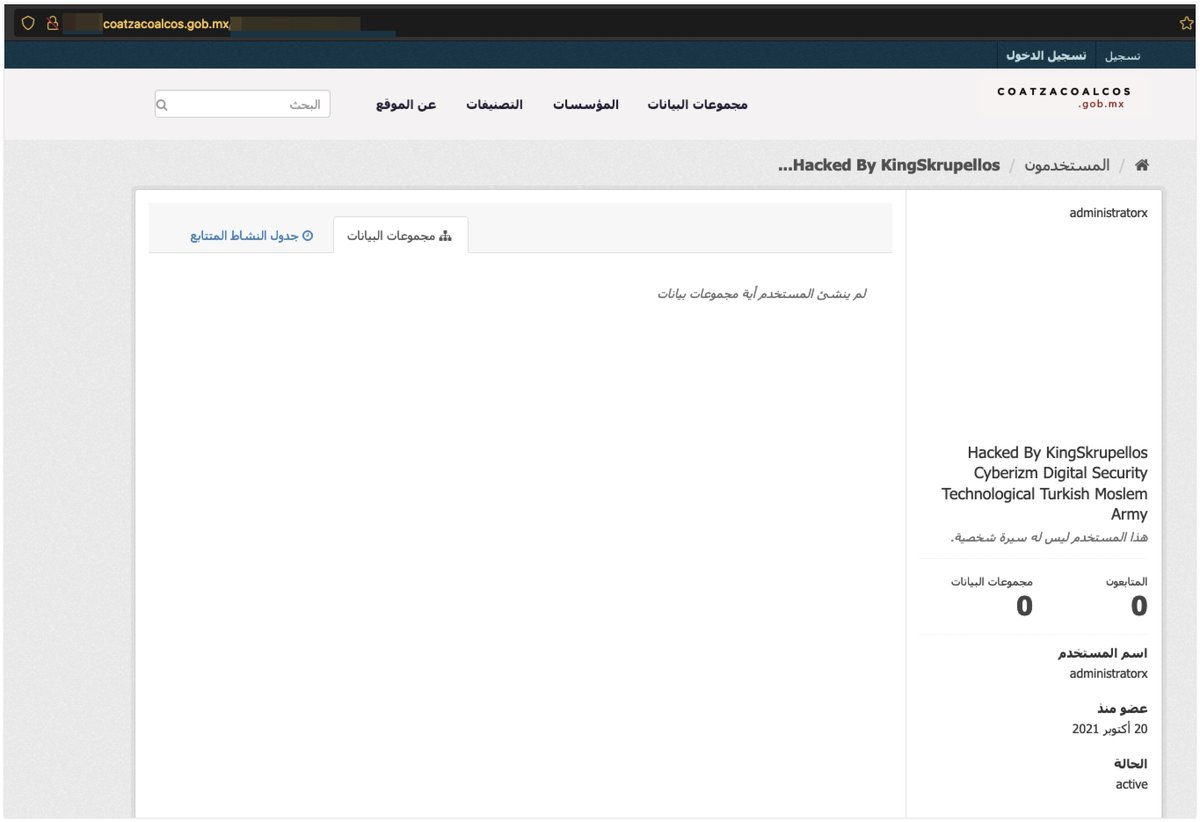Click the insecure padlock icon in address bar

tap(52, 23)
